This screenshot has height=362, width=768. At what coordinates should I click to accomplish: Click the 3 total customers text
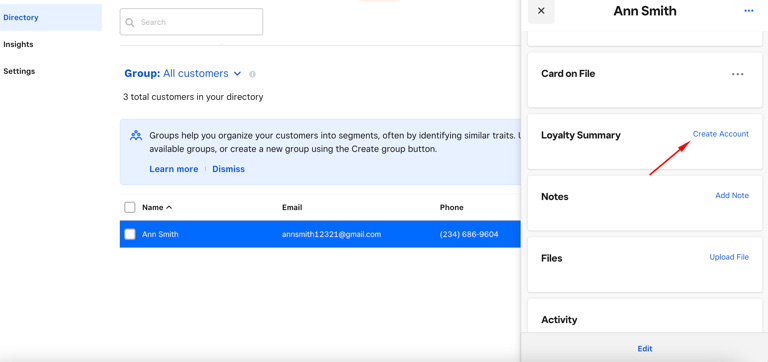click(x=193, y=97)
